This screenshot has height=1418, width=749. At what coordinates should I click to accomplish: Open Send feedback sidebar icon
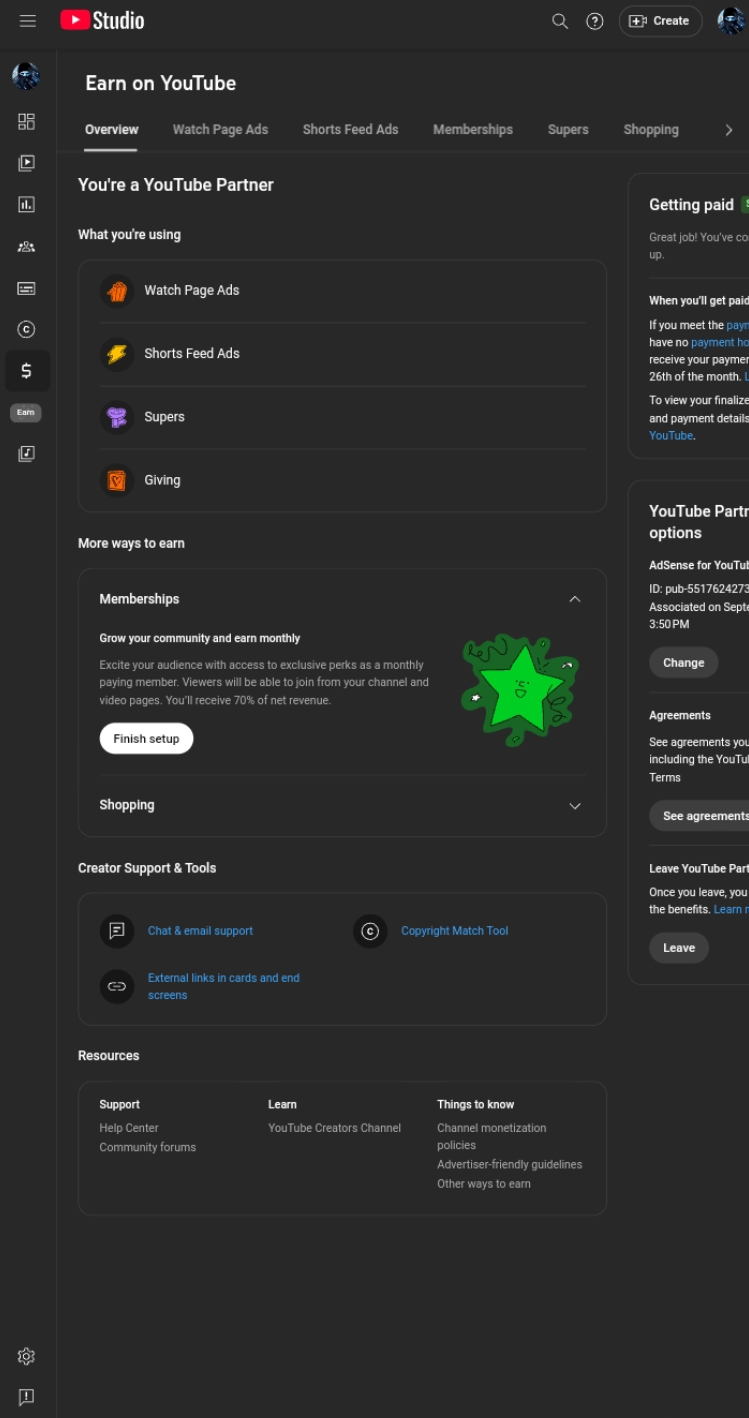[x=26, y=1397]
